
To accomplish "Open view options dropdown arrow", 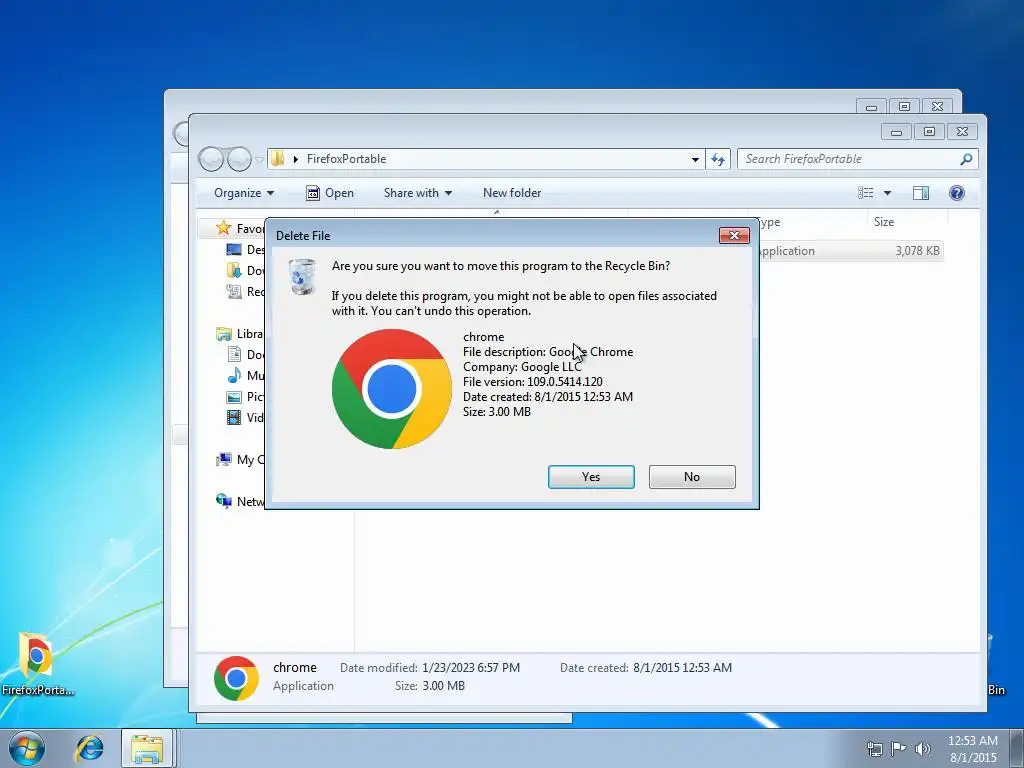I will pos(888,193).
